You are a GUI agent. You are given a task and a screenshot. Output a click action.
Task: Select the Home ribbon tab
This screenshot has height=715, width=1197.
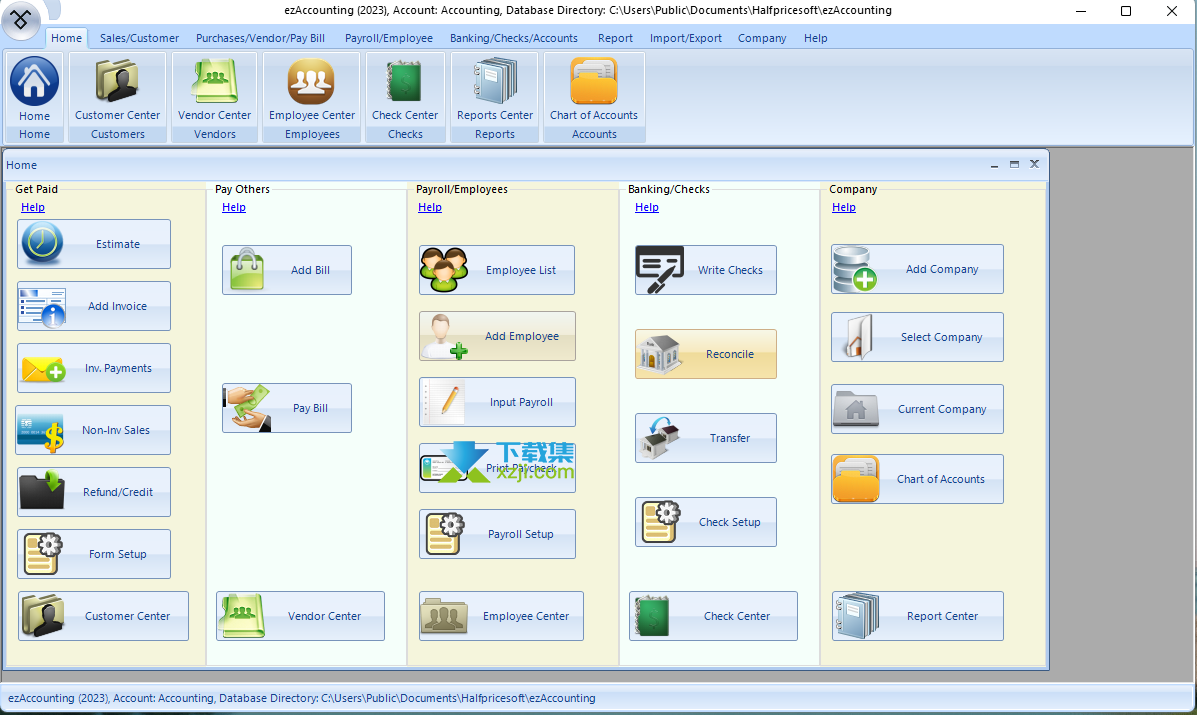pos(66,38)
